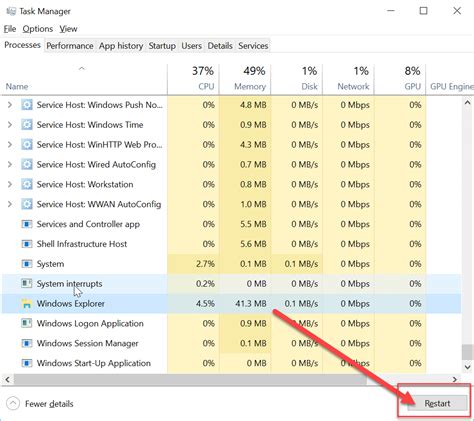
Task: Open the Startup tab
Action: click(162, 46)
